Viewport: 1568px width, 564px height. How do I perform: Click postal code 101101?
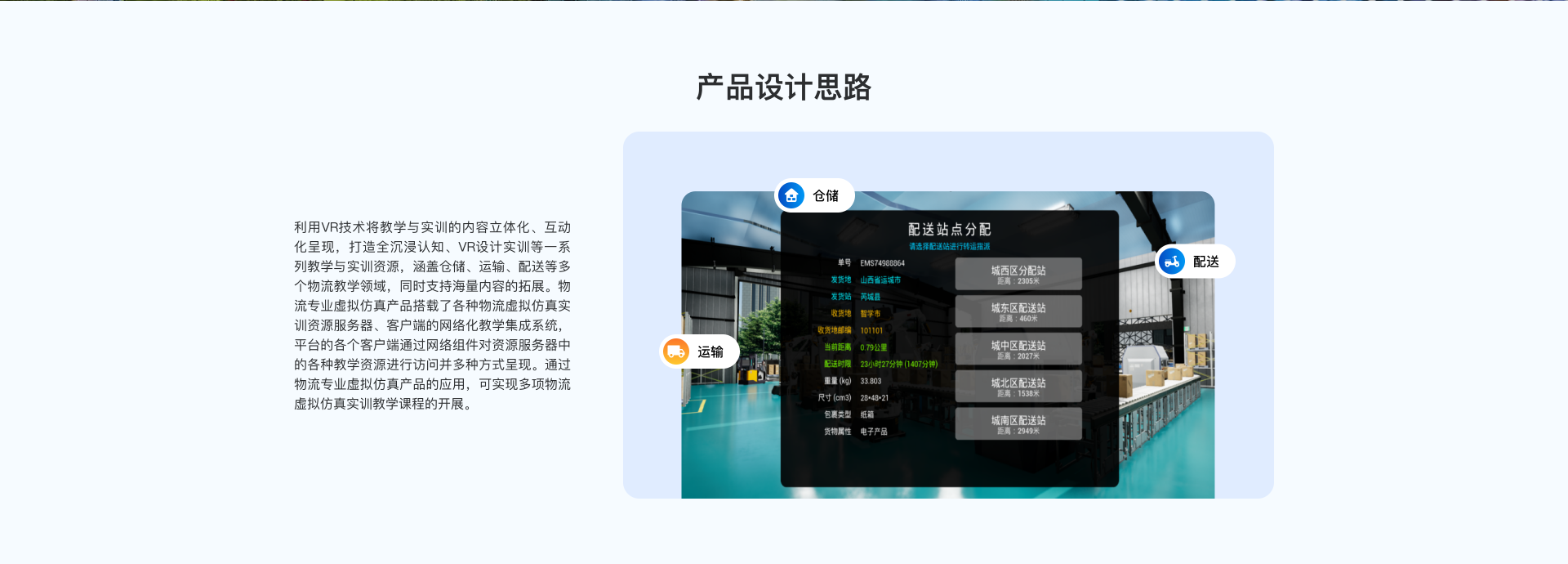[x=871, y=331]
